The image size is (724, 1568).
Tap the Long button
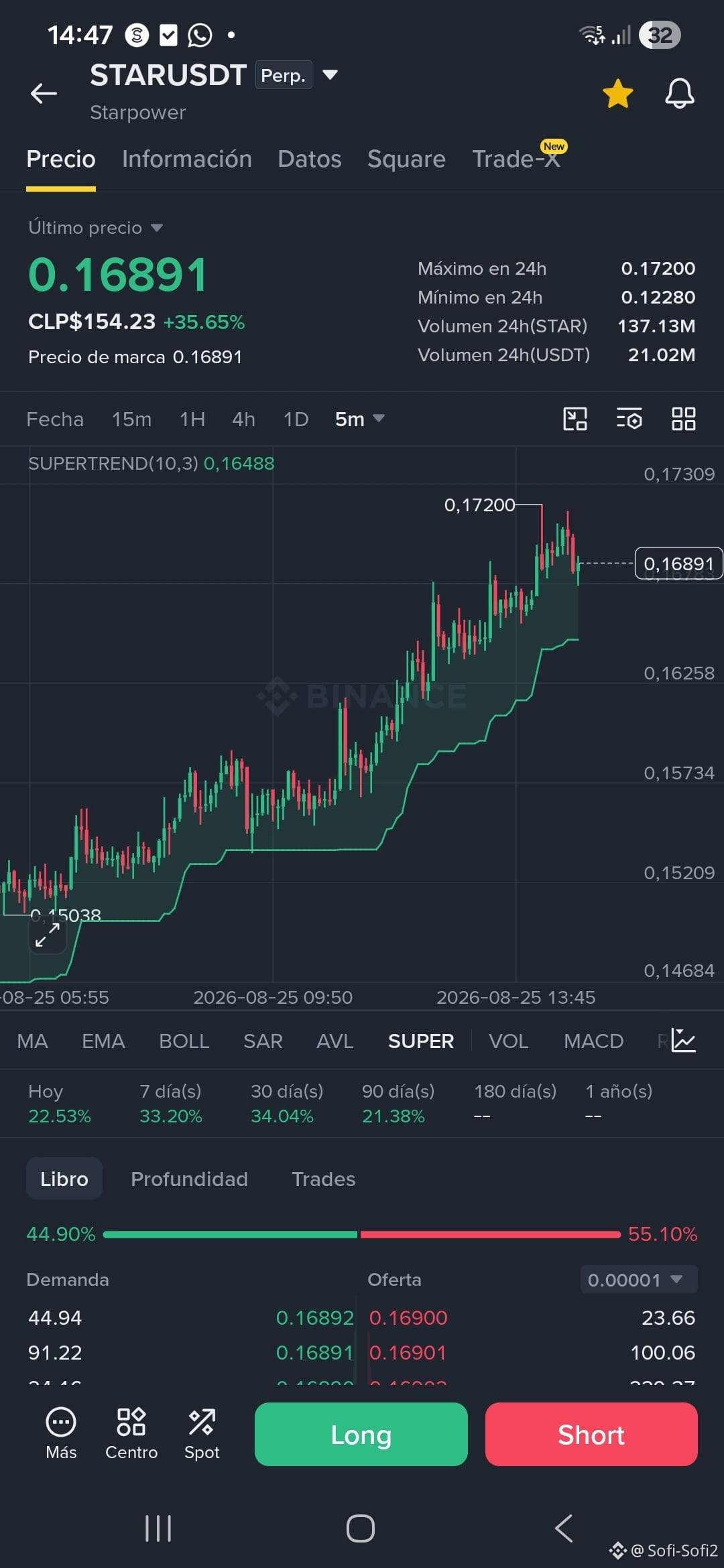pyautogui.click(x=361, y=1435)
